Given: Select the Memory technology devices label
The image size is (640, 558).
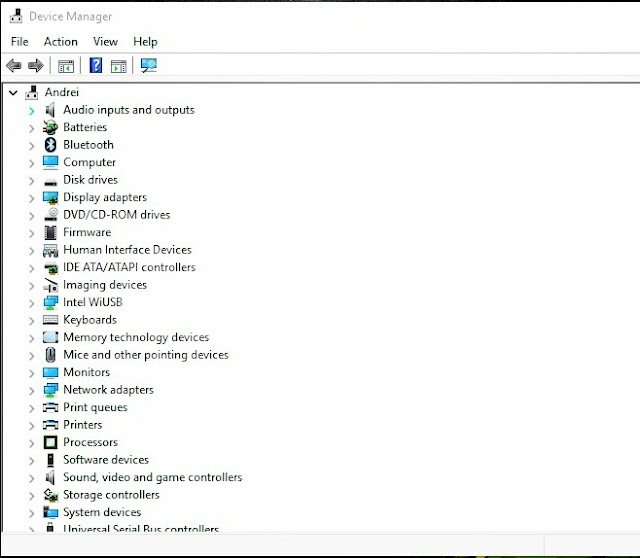Looking at the screenshot, I should [136, 337].
